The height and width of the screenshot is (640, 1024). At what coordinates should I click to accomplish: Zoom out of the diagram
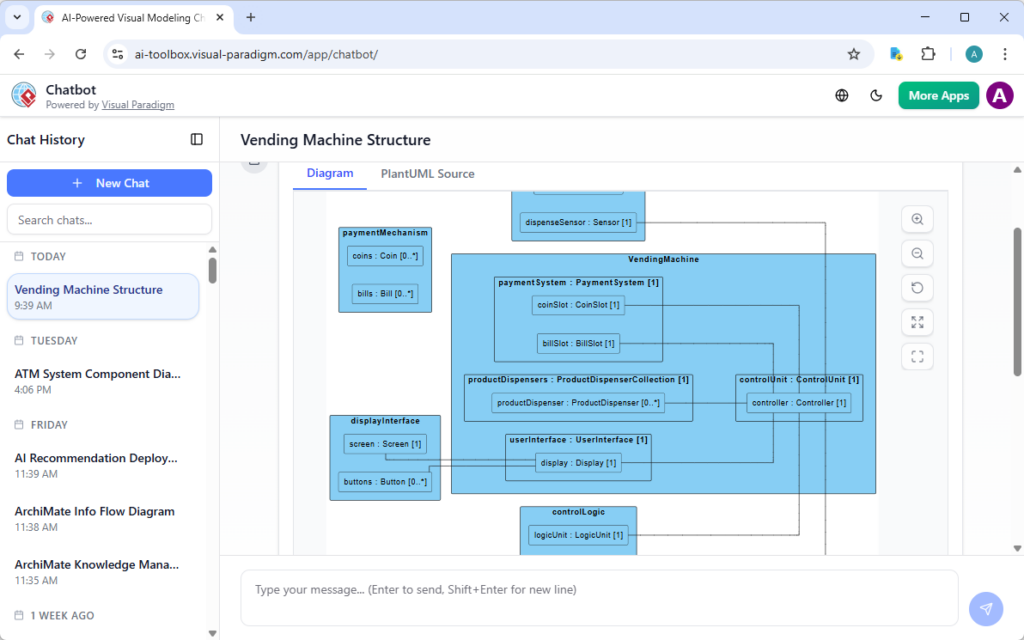pos(917,253)
